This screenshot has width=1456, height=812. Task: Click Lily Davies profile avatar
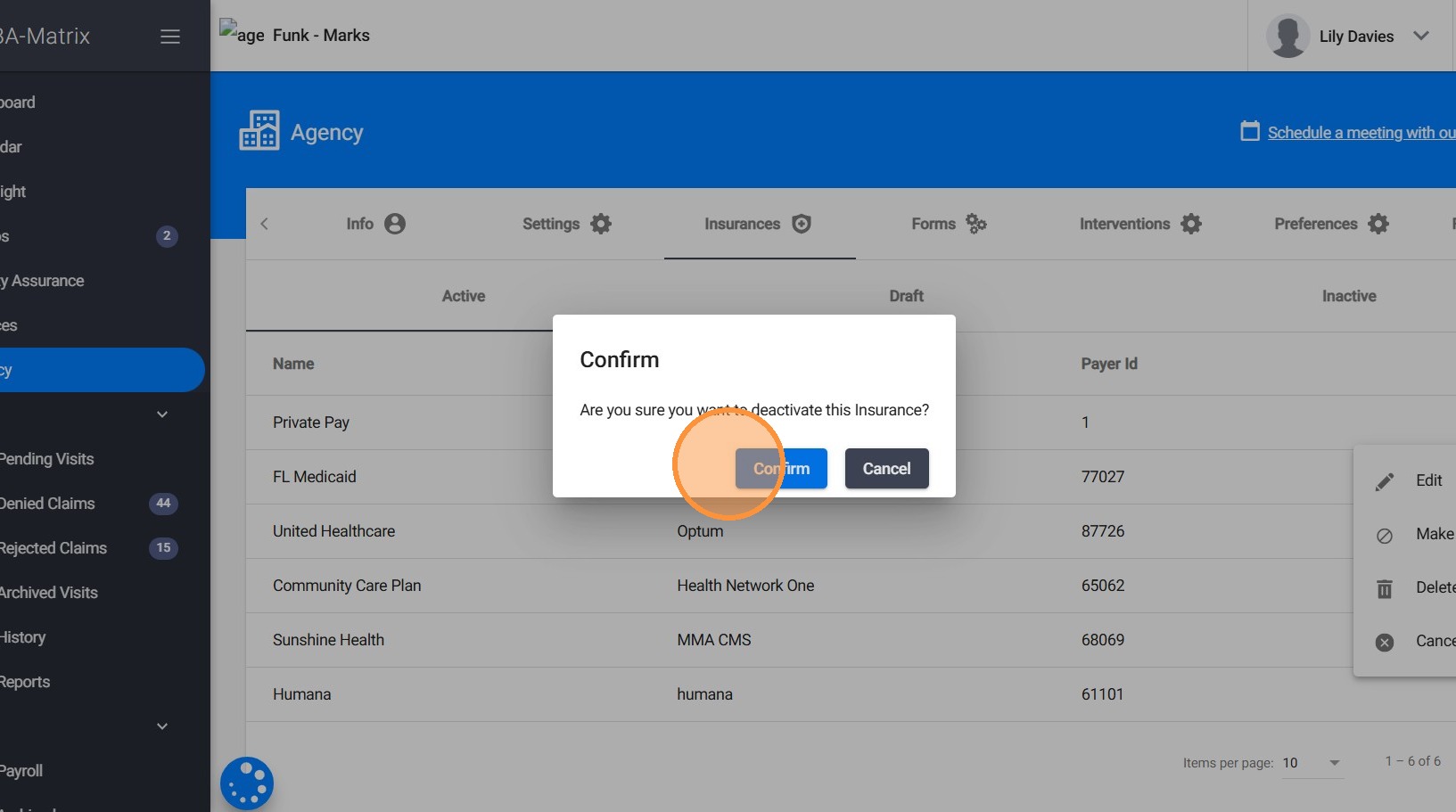(1287, 37)
